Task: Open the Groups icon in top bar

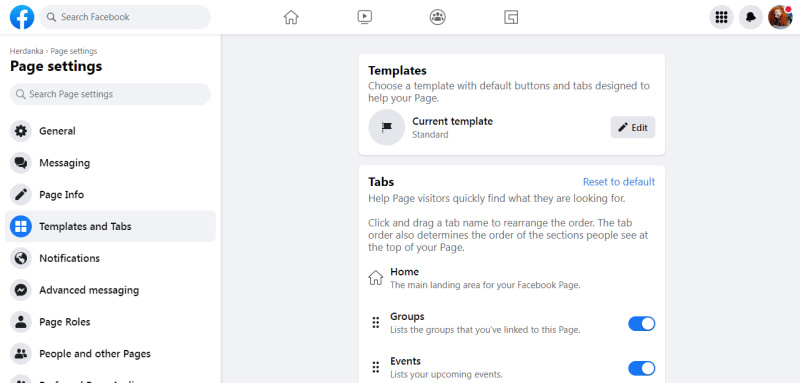Action: [x=438, y=17]
